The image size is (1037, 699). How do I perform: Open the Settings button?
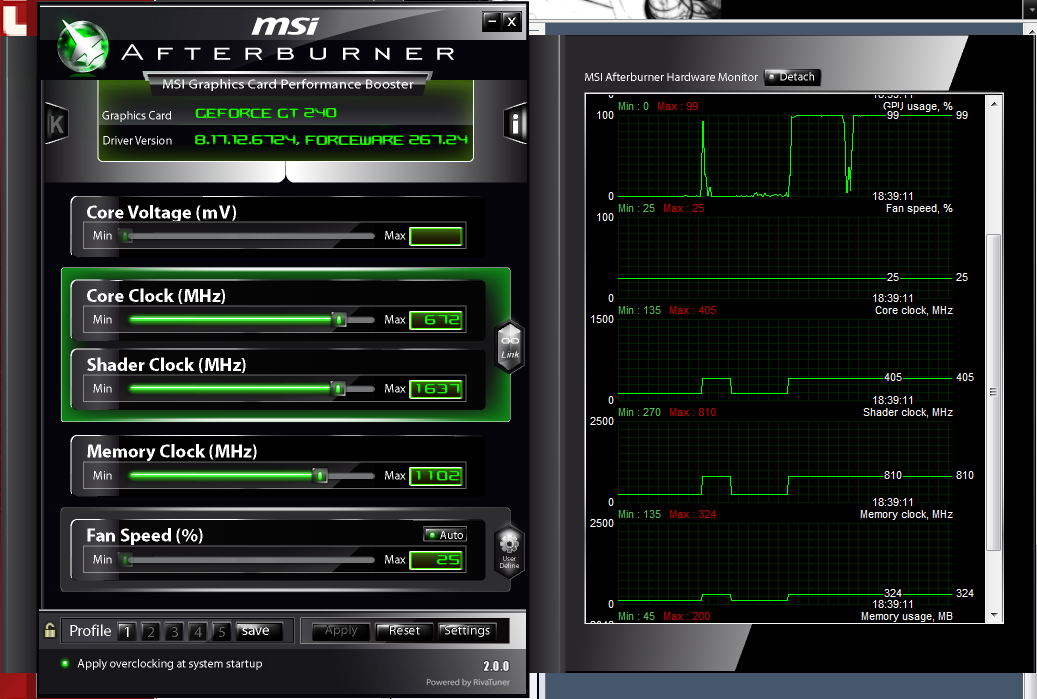(x=467, y=631)
